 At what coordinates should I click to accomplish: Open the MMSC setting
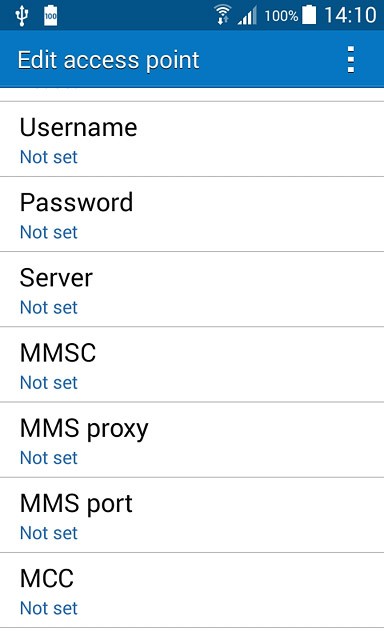[x=192, y=364]
